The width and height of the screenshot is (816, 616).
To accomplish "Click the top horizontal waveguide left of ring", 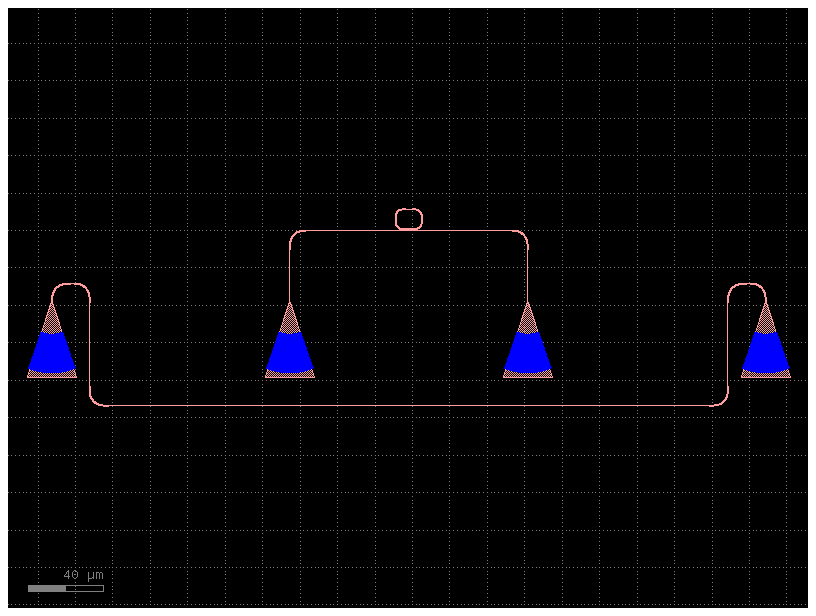I will [345, 231].
